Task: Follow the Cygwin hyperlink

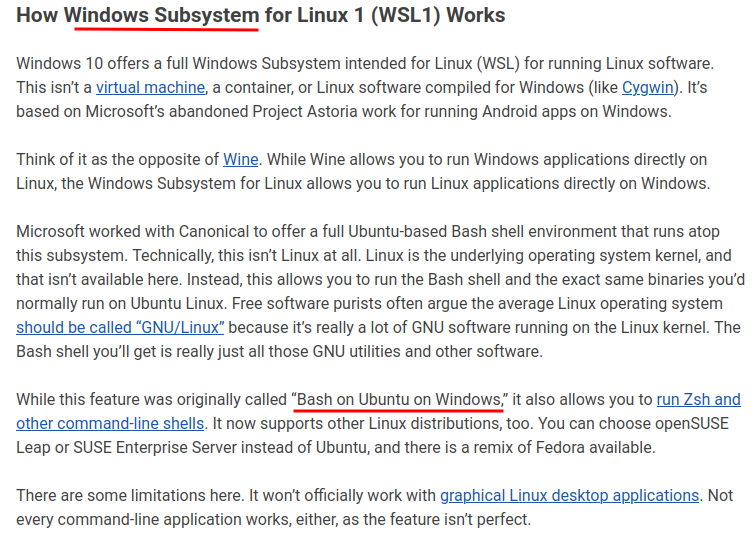Action: coord(648,88)
